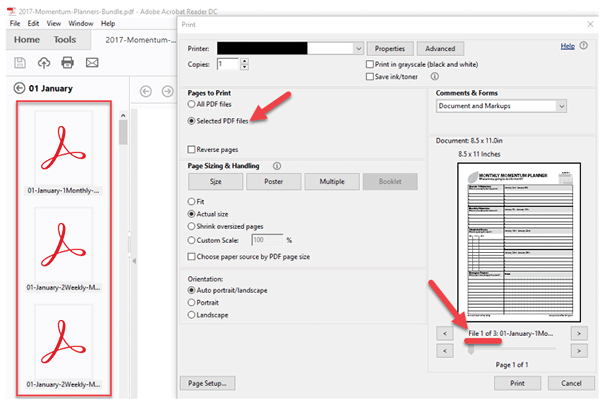Click the Copies input field

[x=228, y=64]
